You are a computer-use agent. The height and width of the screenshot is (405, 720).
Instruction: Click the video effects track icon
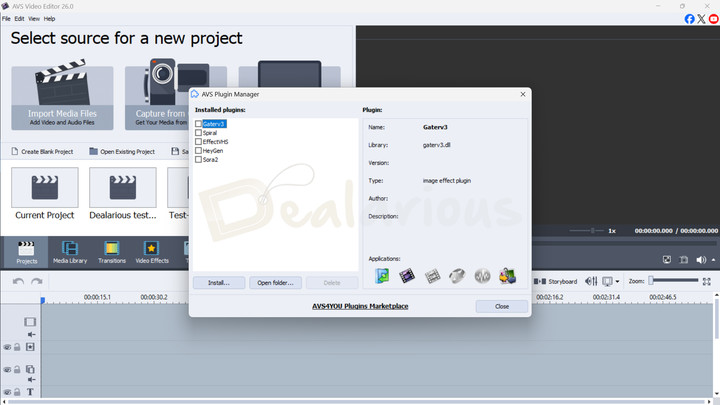click(30, 347)
